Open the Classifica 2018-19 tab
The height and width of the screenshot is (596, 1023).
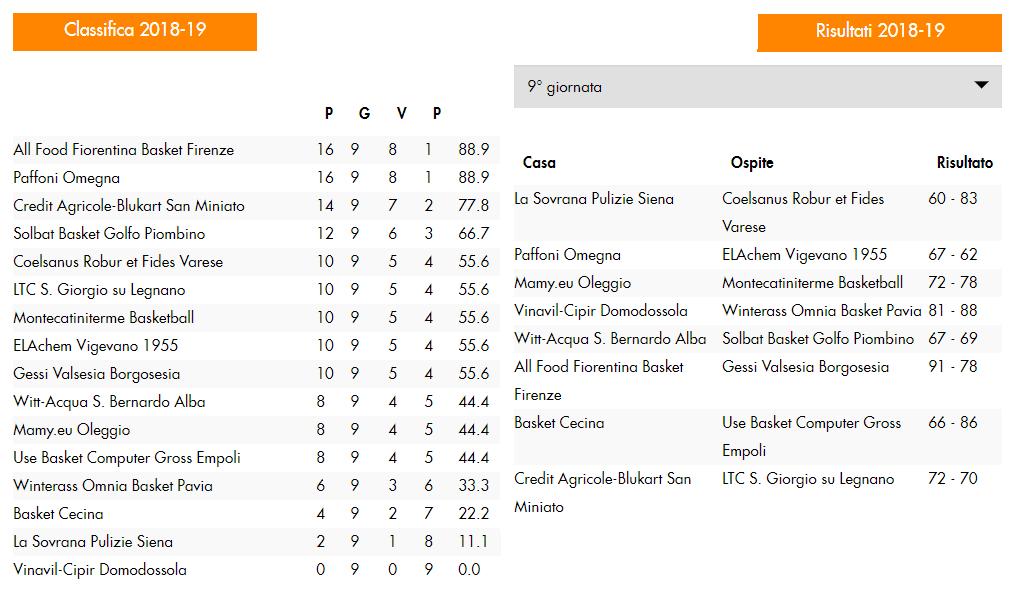(135, 31)
